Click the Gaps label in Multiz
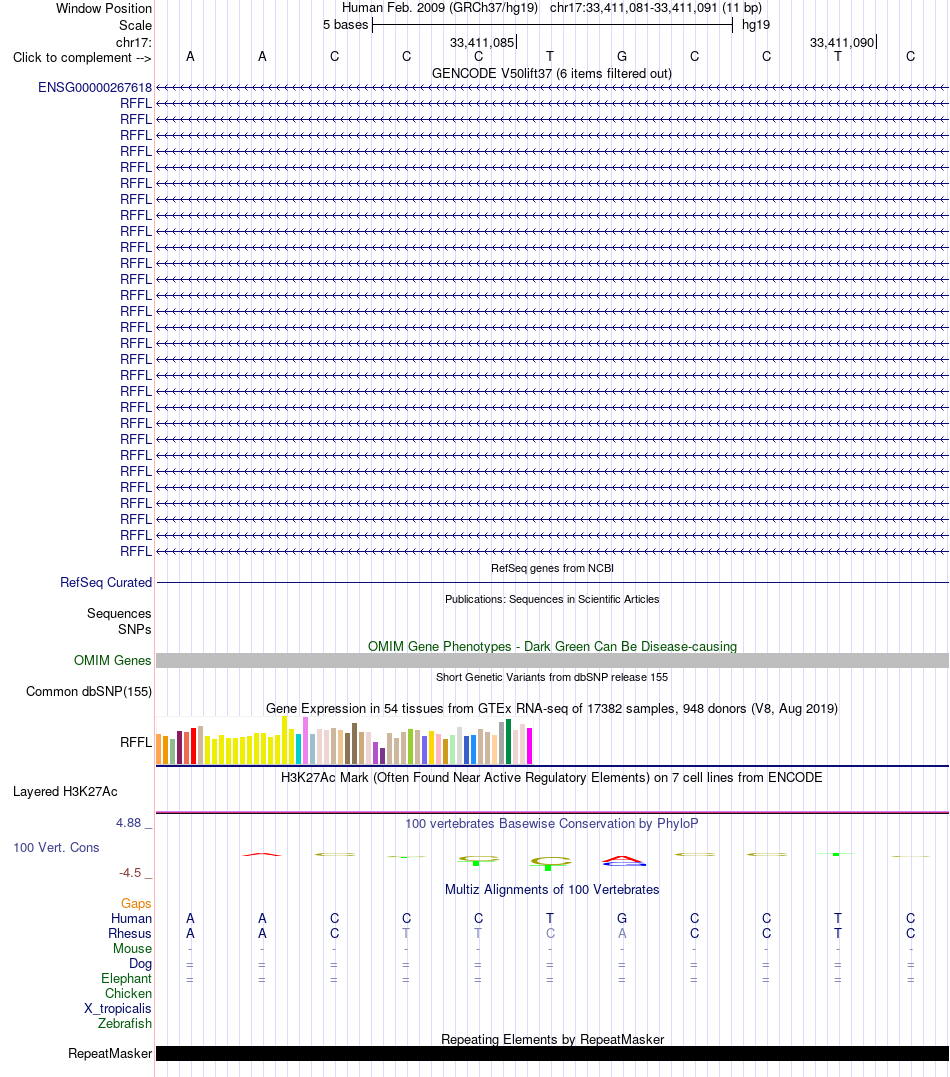The height and width of the screenshot is (1077, 950). pyautogui.click(x=136, y=904)
